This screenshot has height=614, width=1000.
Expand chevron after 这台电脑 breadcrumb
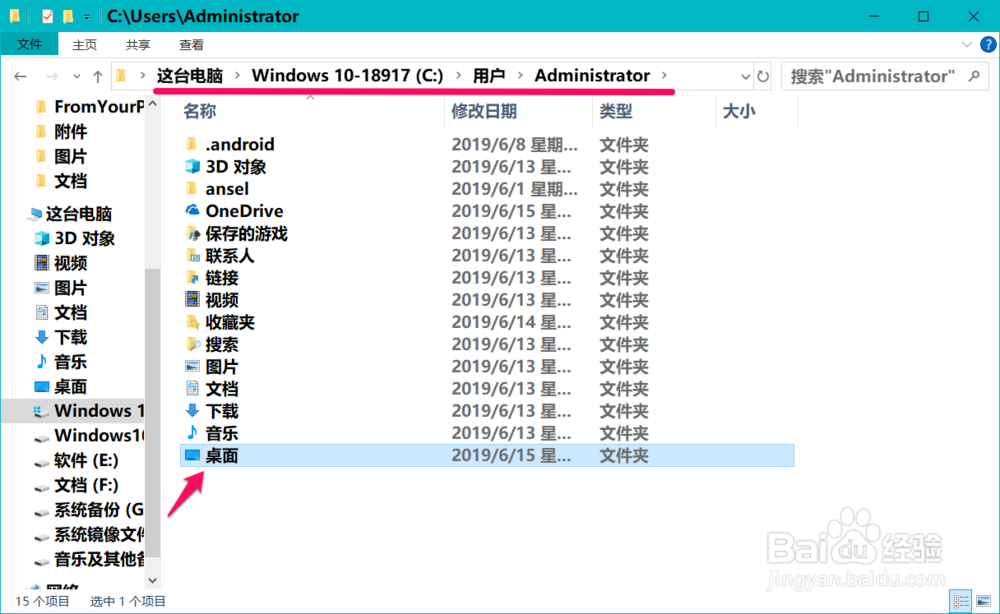237,76
